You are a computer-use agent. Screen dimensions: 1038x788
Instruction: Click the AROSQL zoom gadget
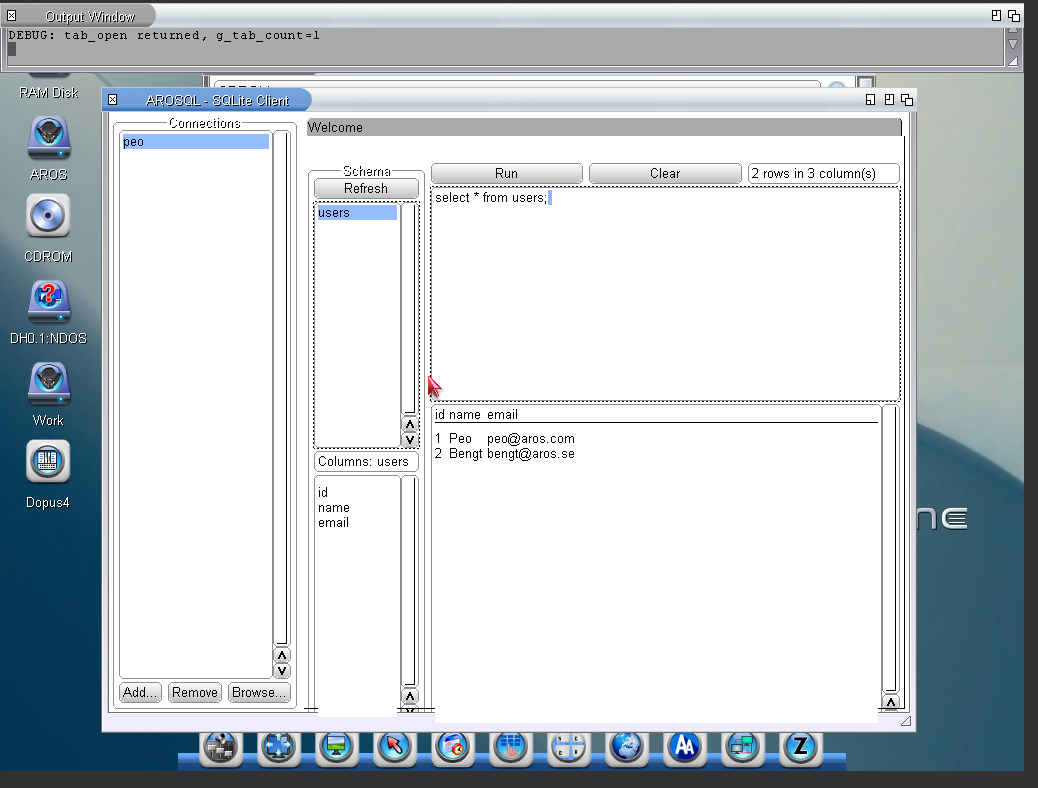click(889, 100)
